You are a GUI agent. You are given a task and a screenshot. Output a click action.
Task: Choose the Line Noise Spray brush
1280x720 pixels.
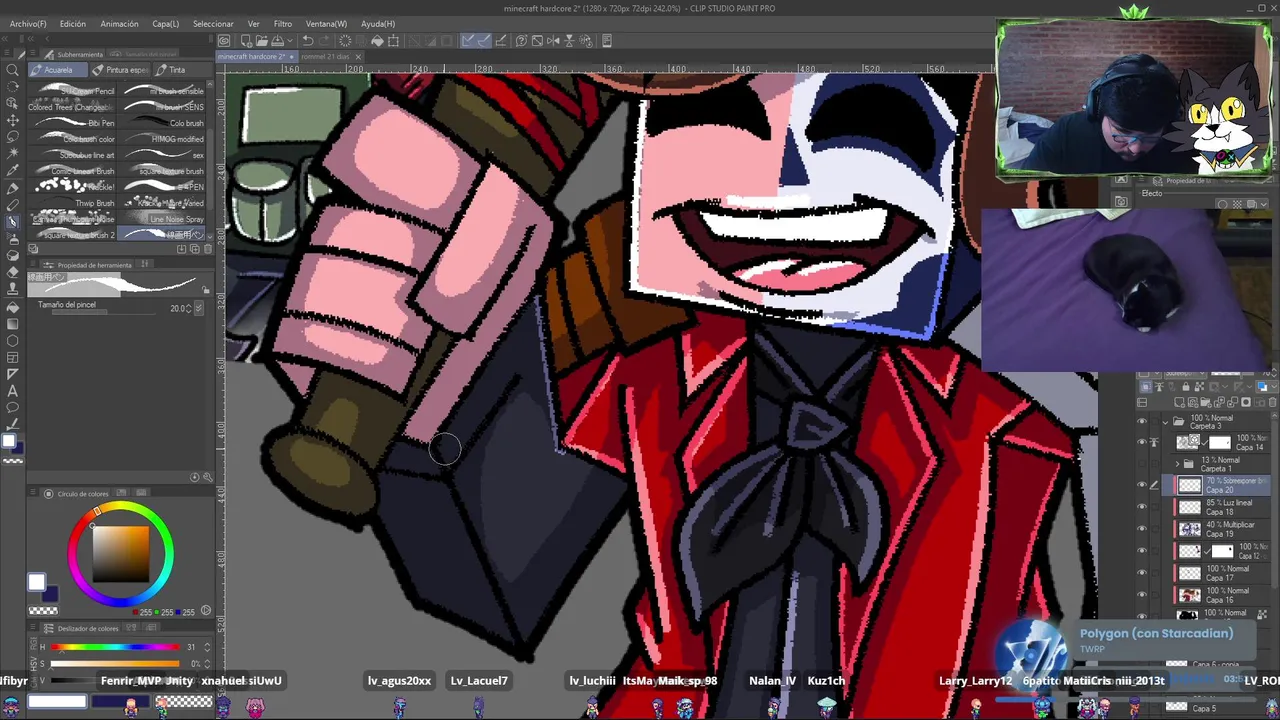point(162,219)
